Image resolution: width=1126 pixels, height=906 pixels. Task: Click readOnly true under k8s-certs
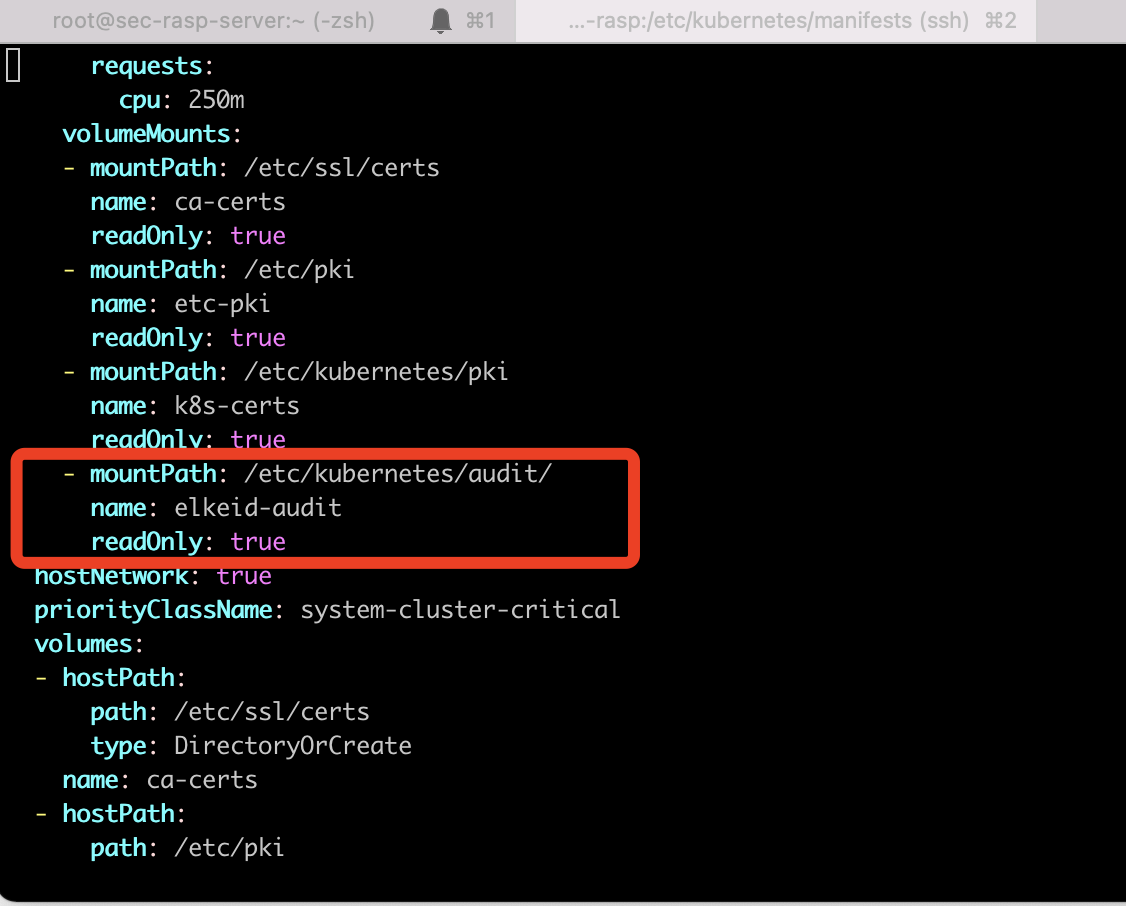click(x=187, y=439)
